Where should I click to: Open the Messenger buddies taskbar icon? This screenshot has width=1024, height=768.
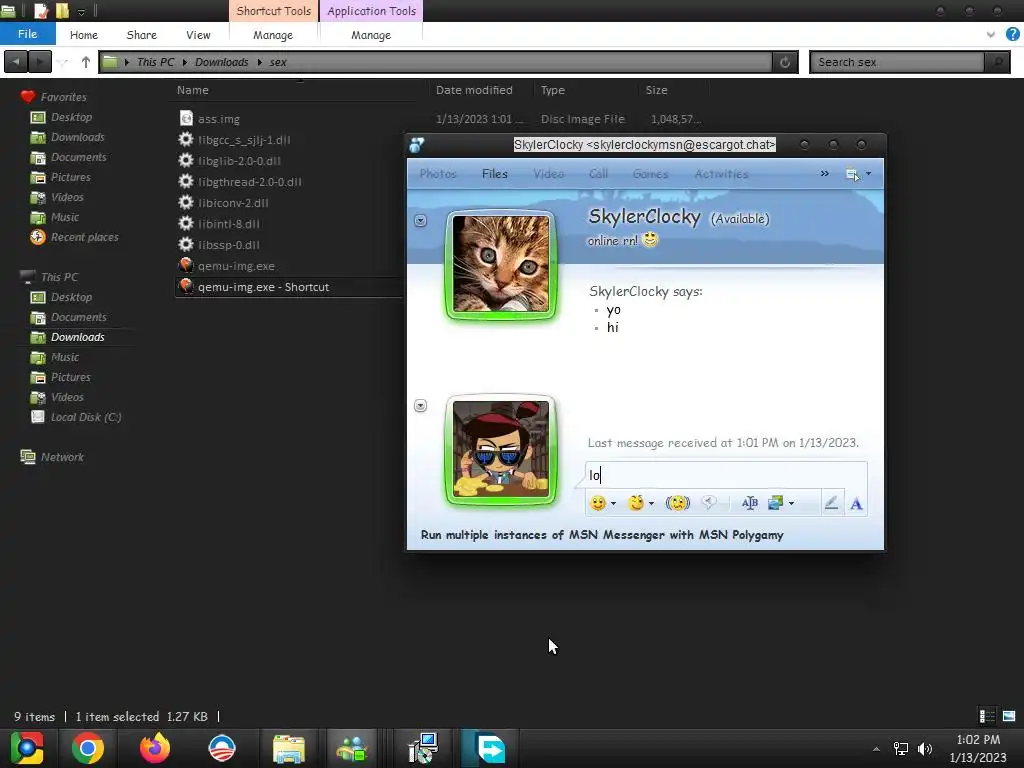pos(351,748)
